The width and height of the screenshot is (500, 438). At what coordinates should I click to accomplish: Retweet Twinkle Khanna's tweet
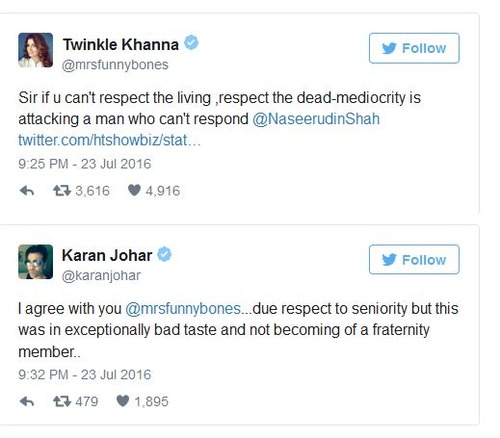[62, 191]
